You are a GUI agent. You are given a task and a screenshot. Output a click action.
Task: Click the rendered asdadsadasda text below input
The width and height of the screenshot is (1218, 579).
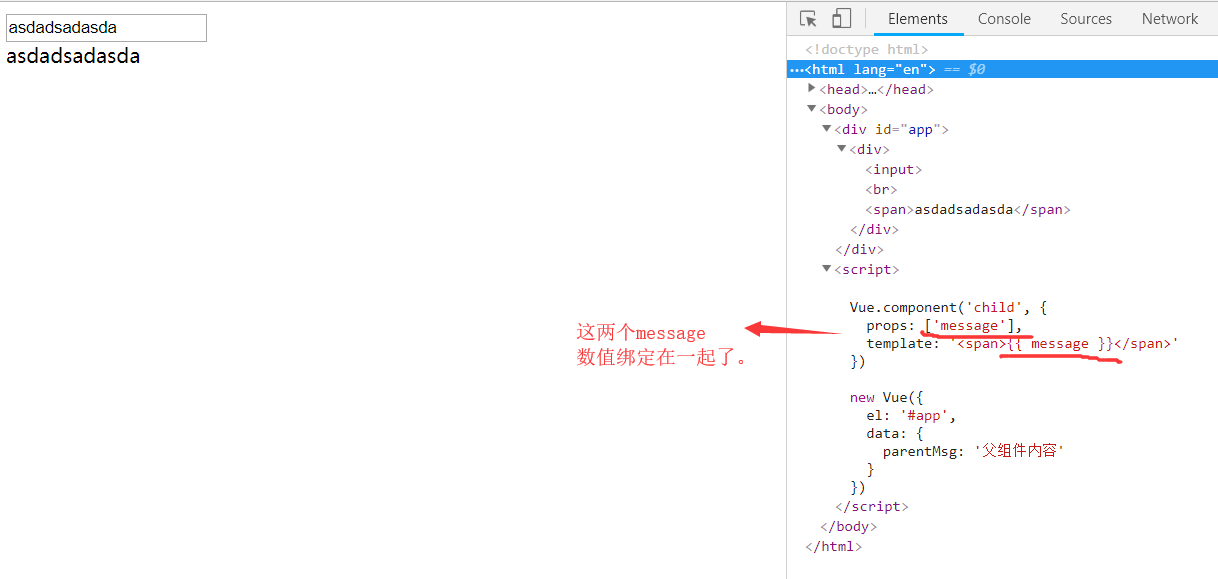click(73, 57)
